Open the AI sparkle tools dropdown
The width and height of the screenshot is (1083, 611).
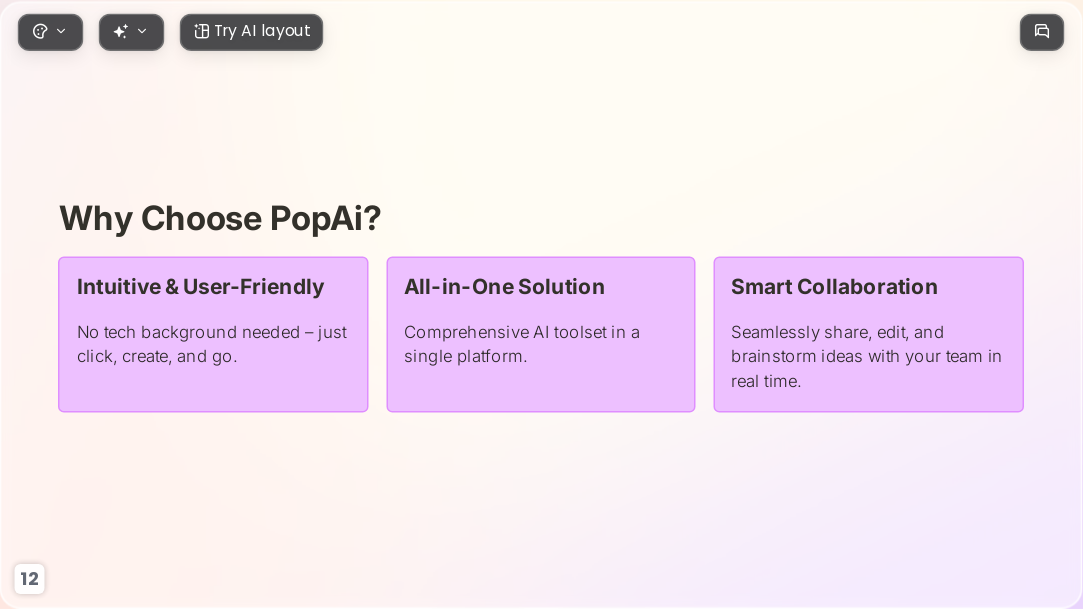pos(131,32)
